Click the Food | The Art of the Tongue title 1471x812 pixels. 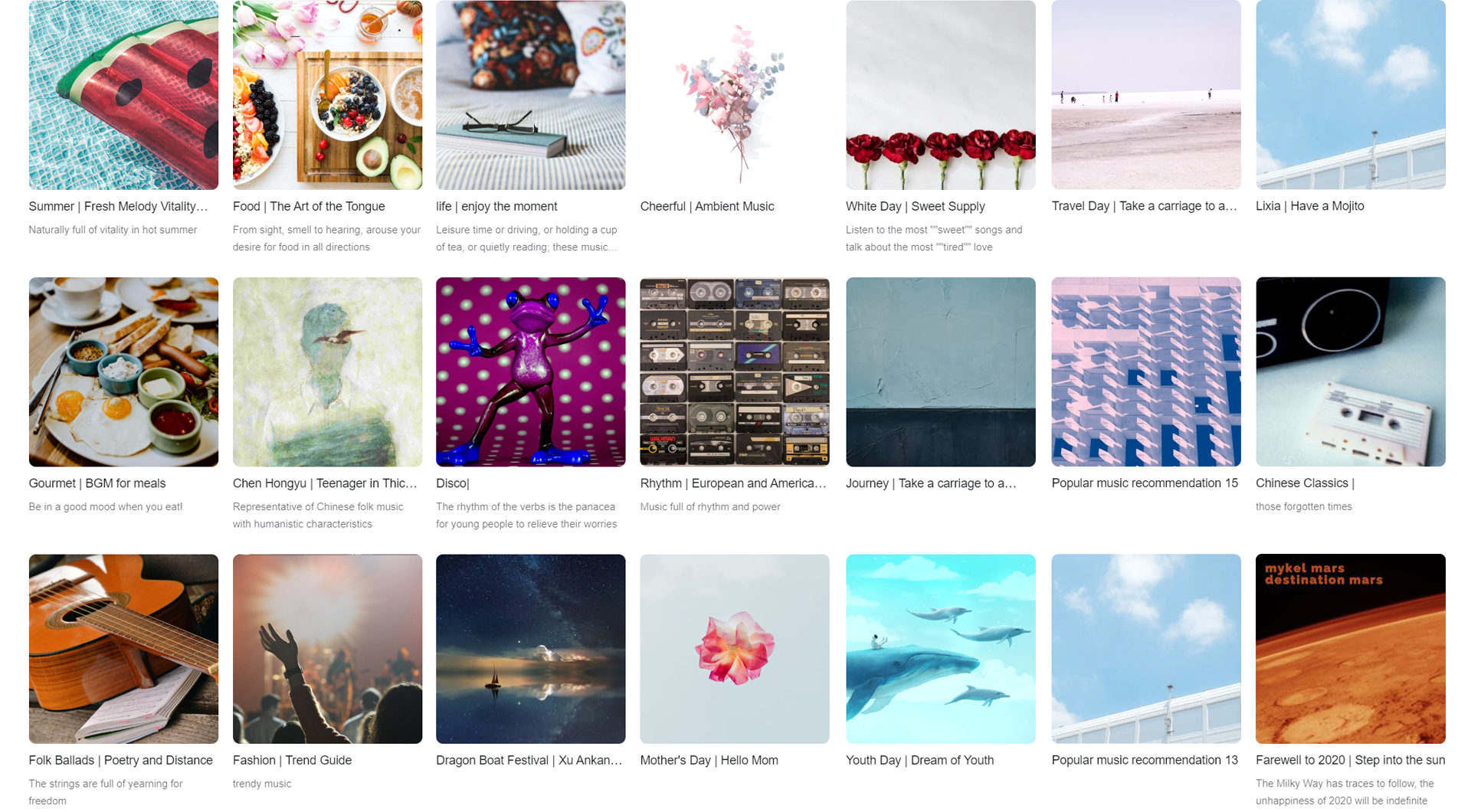309,206
